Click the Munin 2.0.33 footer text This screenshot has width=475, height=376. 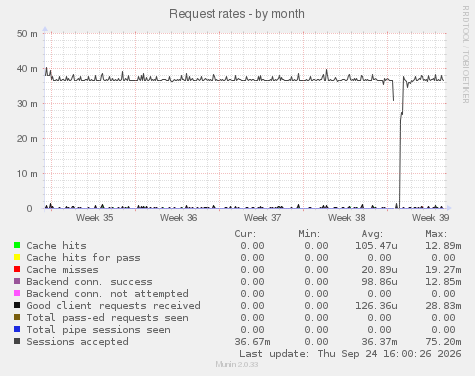pyautogui.click(x=237, y=364)
